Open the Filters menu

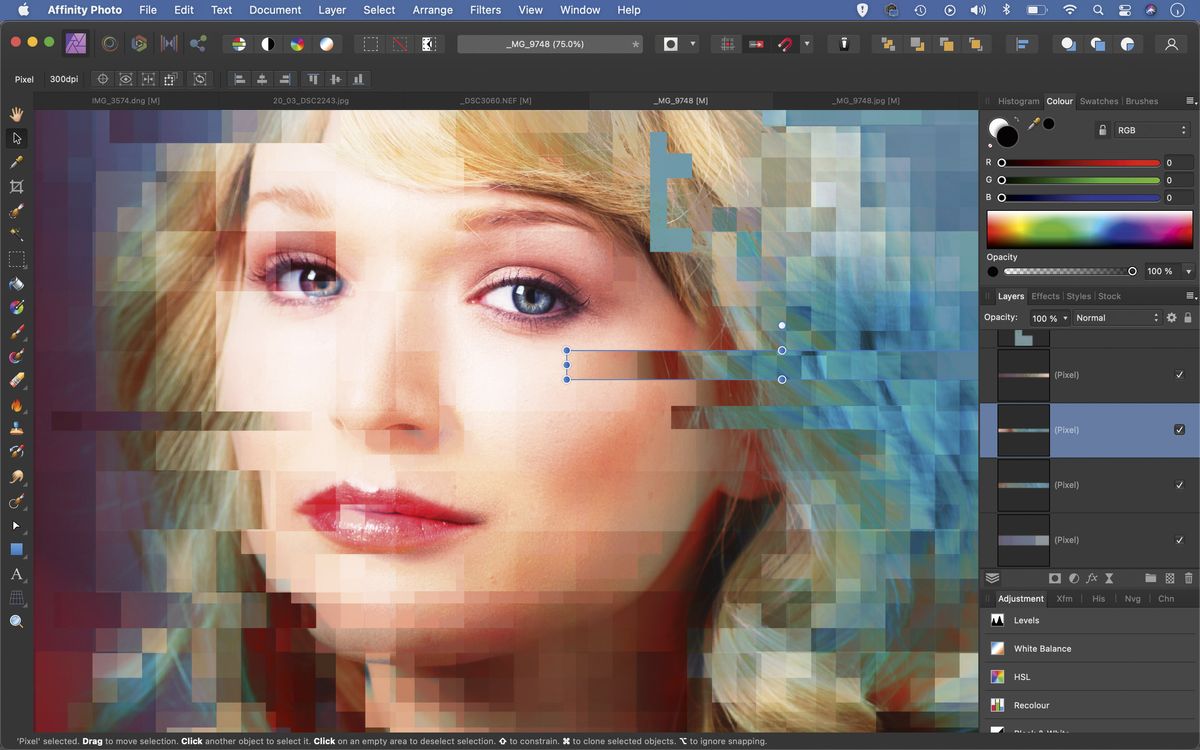point(485,10)
